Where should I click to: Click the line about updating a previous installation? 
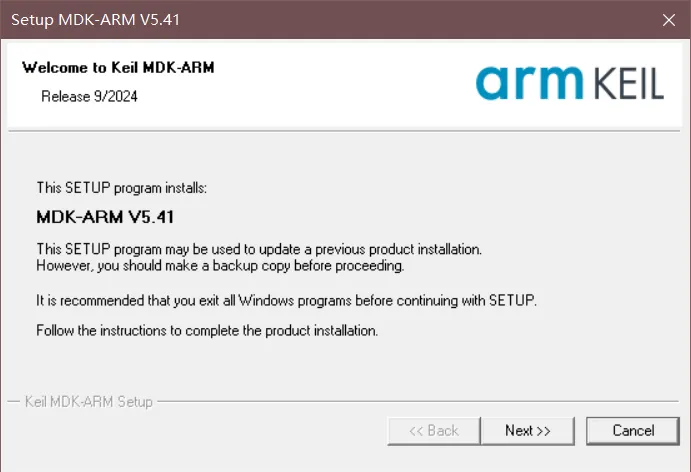pyautogui.click(x=259, y=248)
